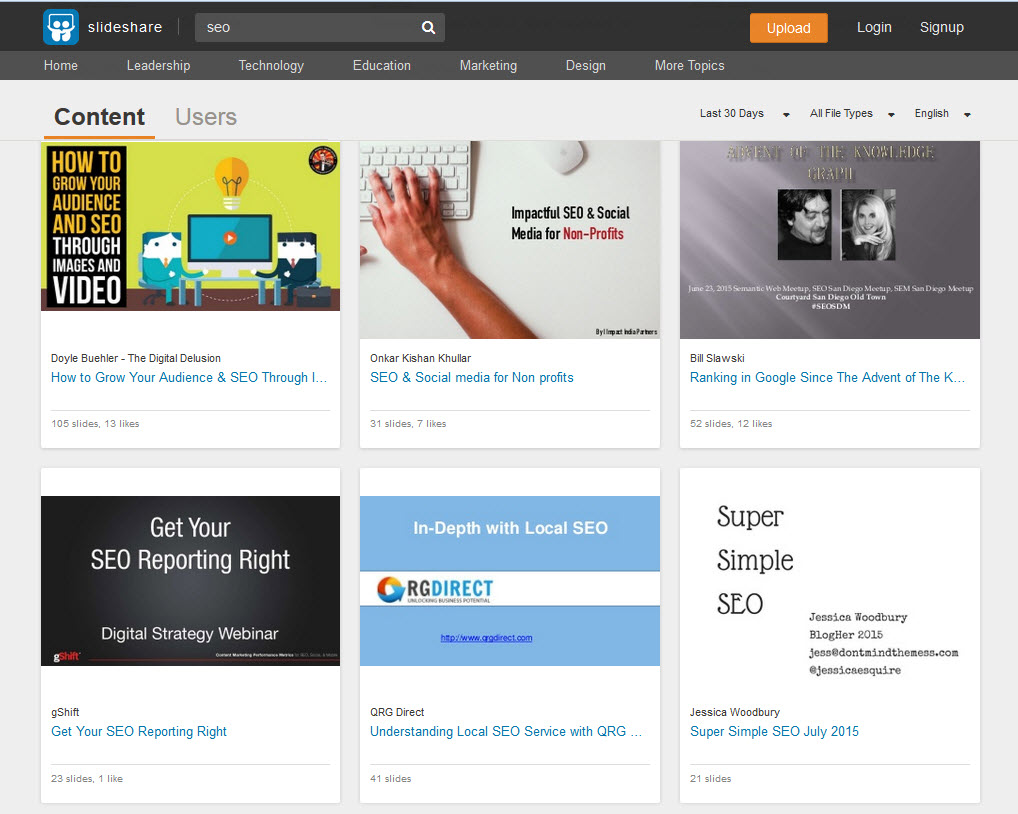
Task: Click author Bill Slawski
Action: [x=717, y=358]
